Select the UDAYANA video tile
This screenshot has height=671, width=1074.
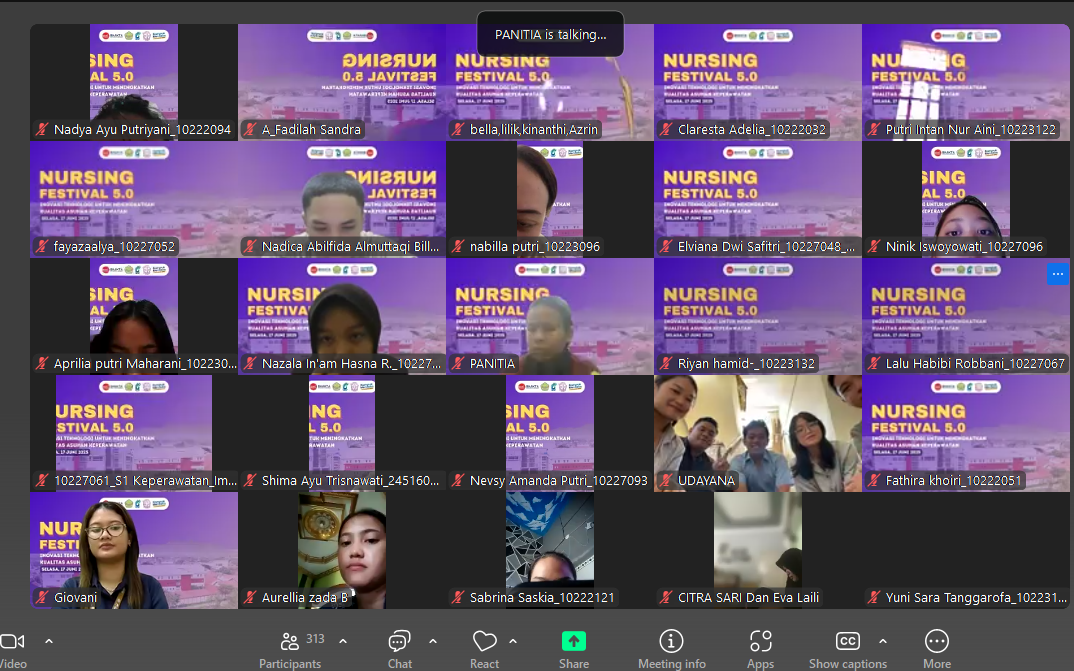757,432
